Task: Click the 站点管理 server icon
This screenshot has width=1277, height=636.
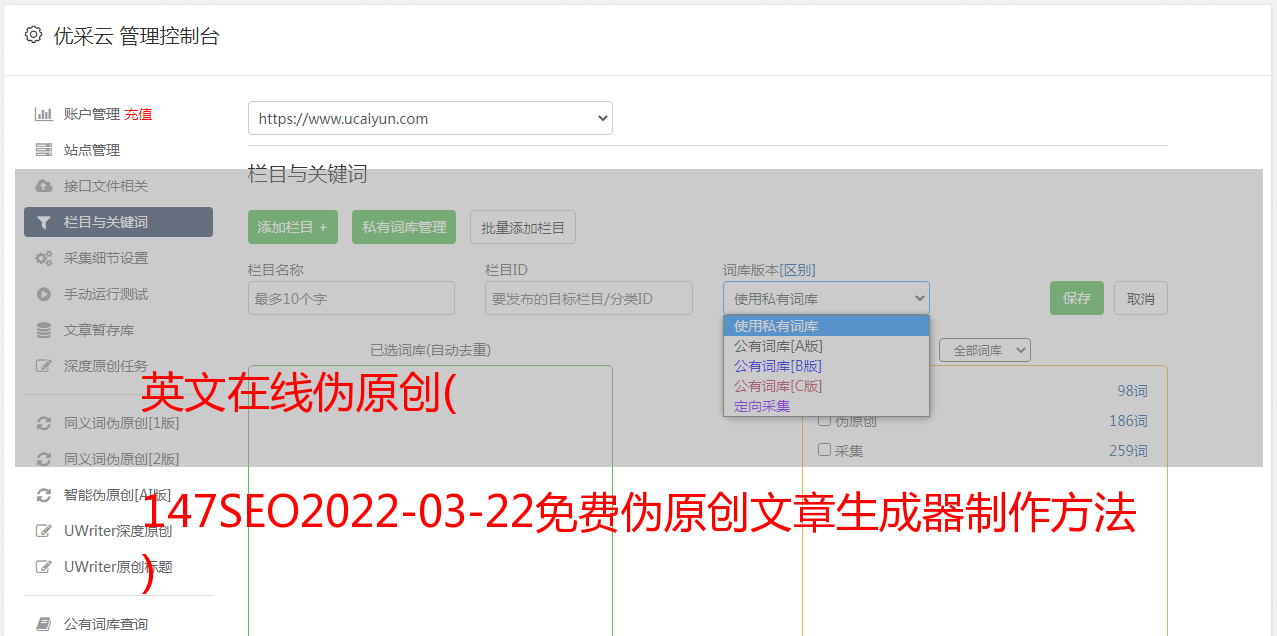Action: pos(43,150)
